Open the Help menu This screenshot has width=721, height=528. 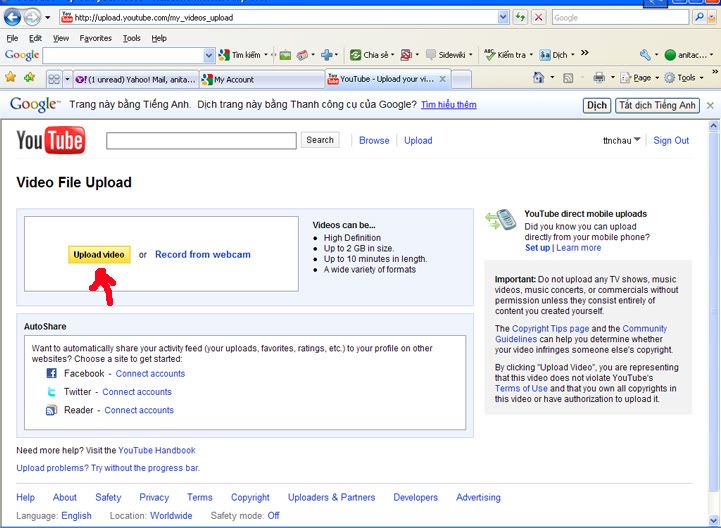[x=159, y=38]
